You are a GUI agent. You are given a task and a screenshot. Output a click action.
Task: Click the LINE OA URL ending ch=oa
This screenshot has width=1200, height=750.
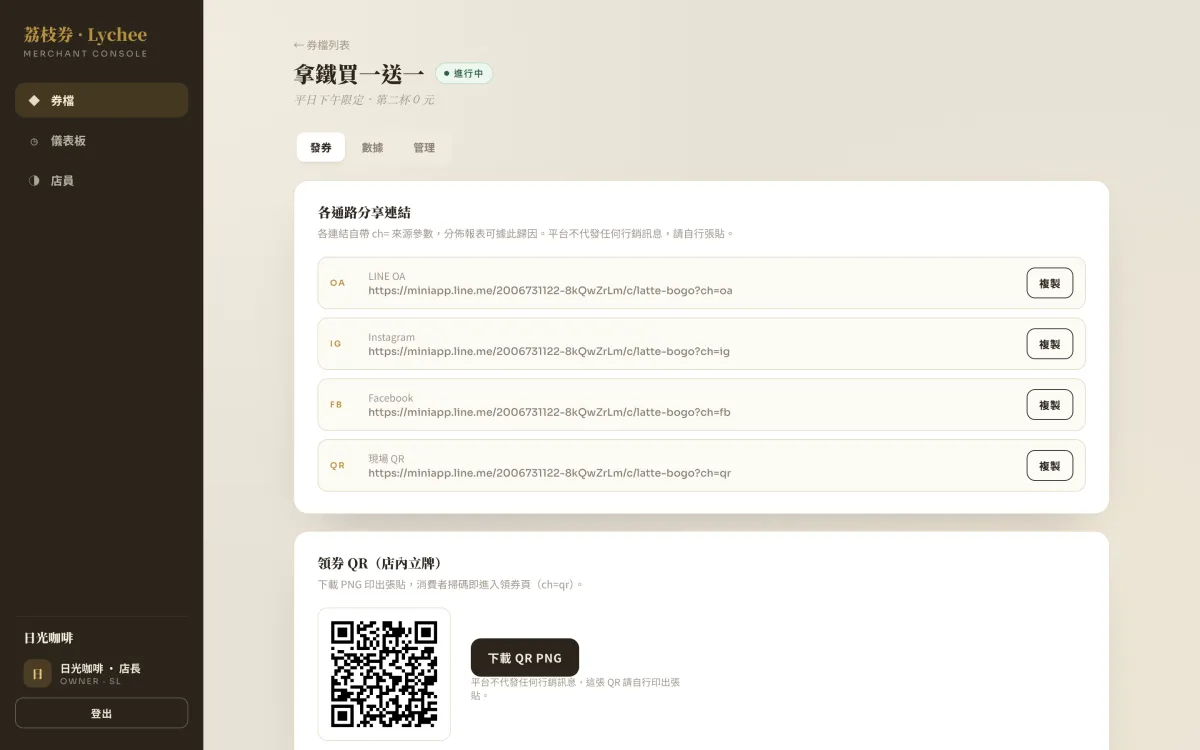[x=550, y=291]
